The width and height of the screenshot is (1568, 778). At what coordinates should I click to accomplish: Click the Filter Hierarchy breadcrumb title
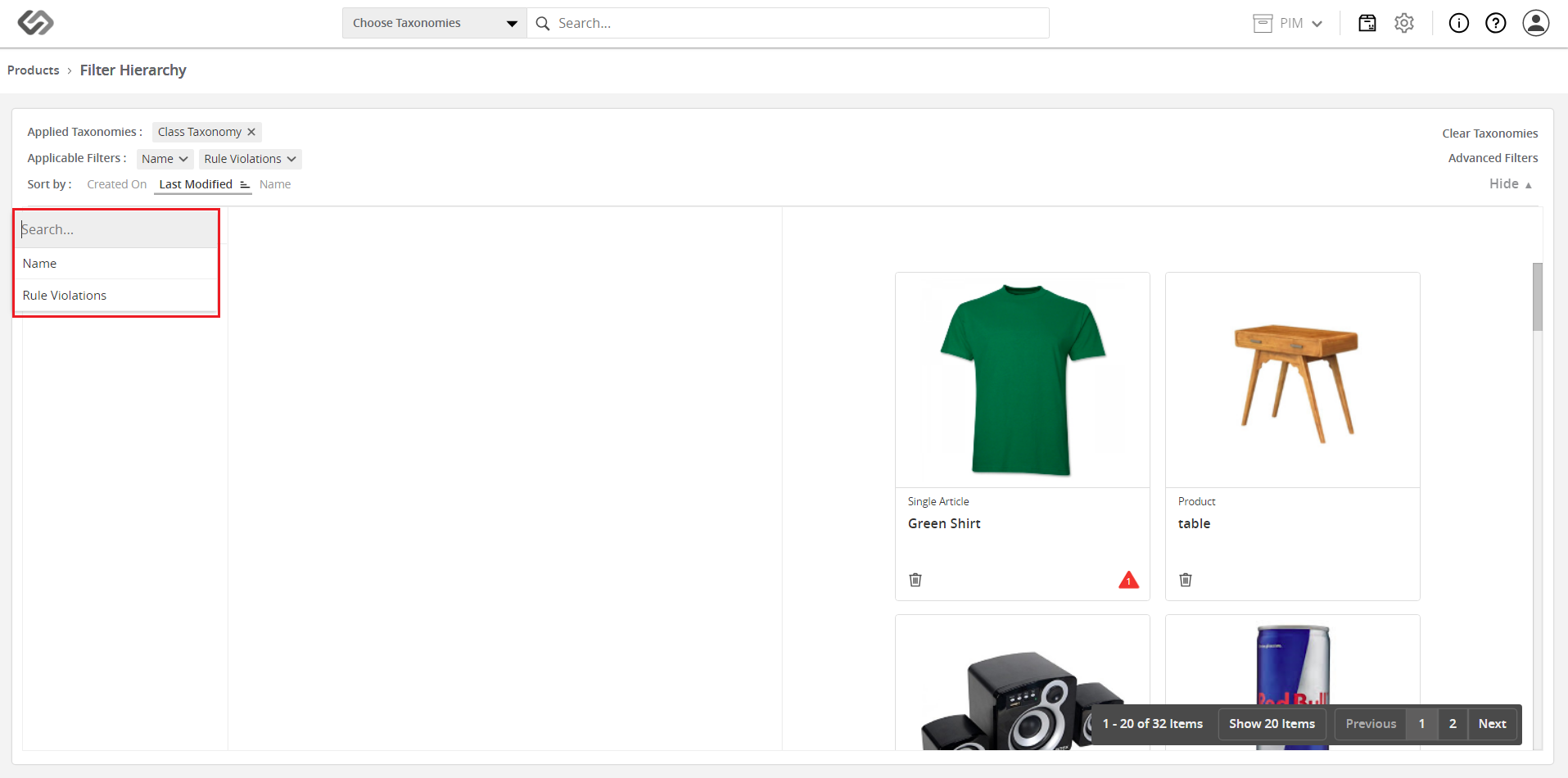pyautogui.click(x=133, y=70)
